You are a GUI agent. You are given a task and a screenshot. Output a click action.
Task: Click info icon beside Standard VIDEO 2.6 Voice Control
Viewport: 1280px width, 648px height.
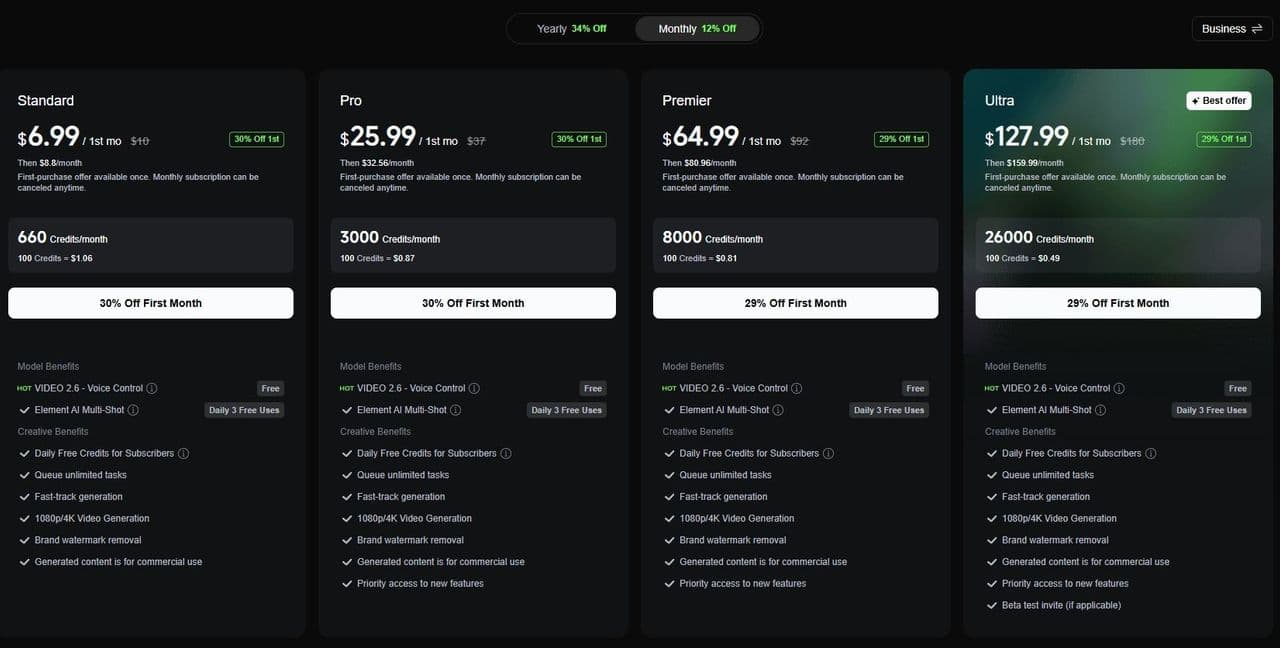pyautogui.click(x=152, y=388)
